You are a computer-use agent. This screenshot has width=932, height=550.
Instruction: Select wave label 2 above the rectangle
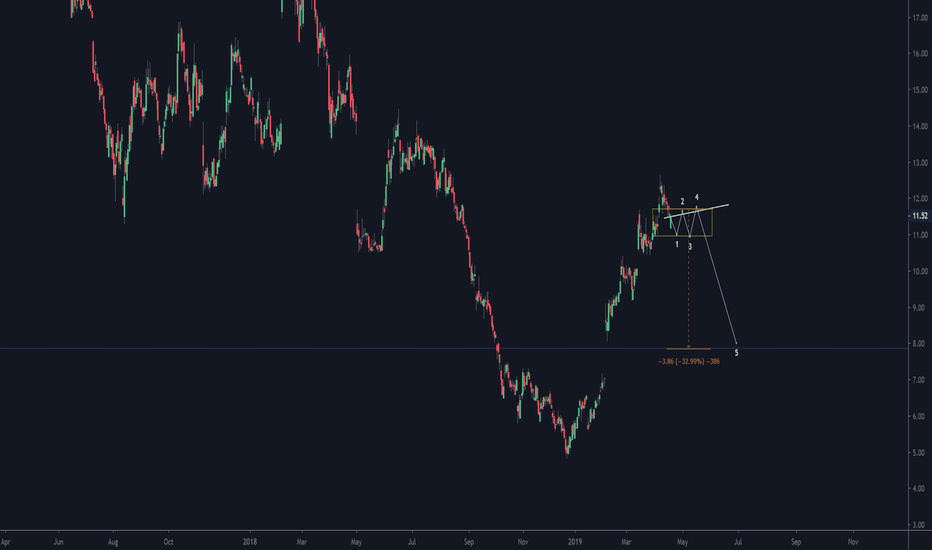[x=682, y=202]
